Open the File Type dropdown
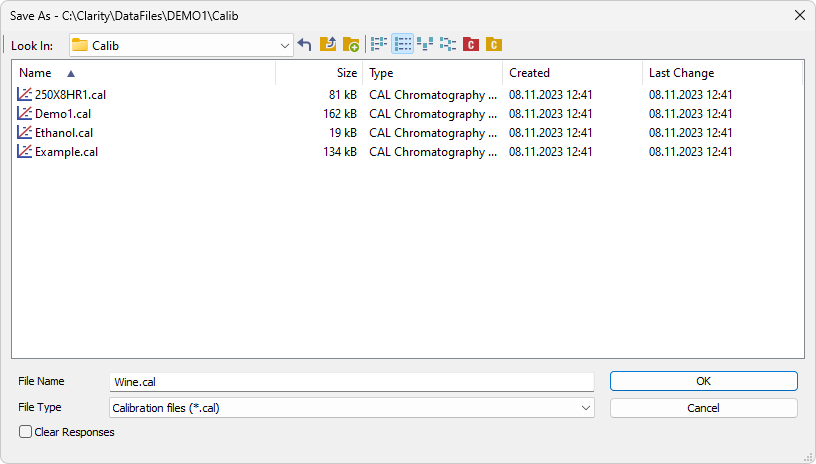816x464 pixels. 585,408
